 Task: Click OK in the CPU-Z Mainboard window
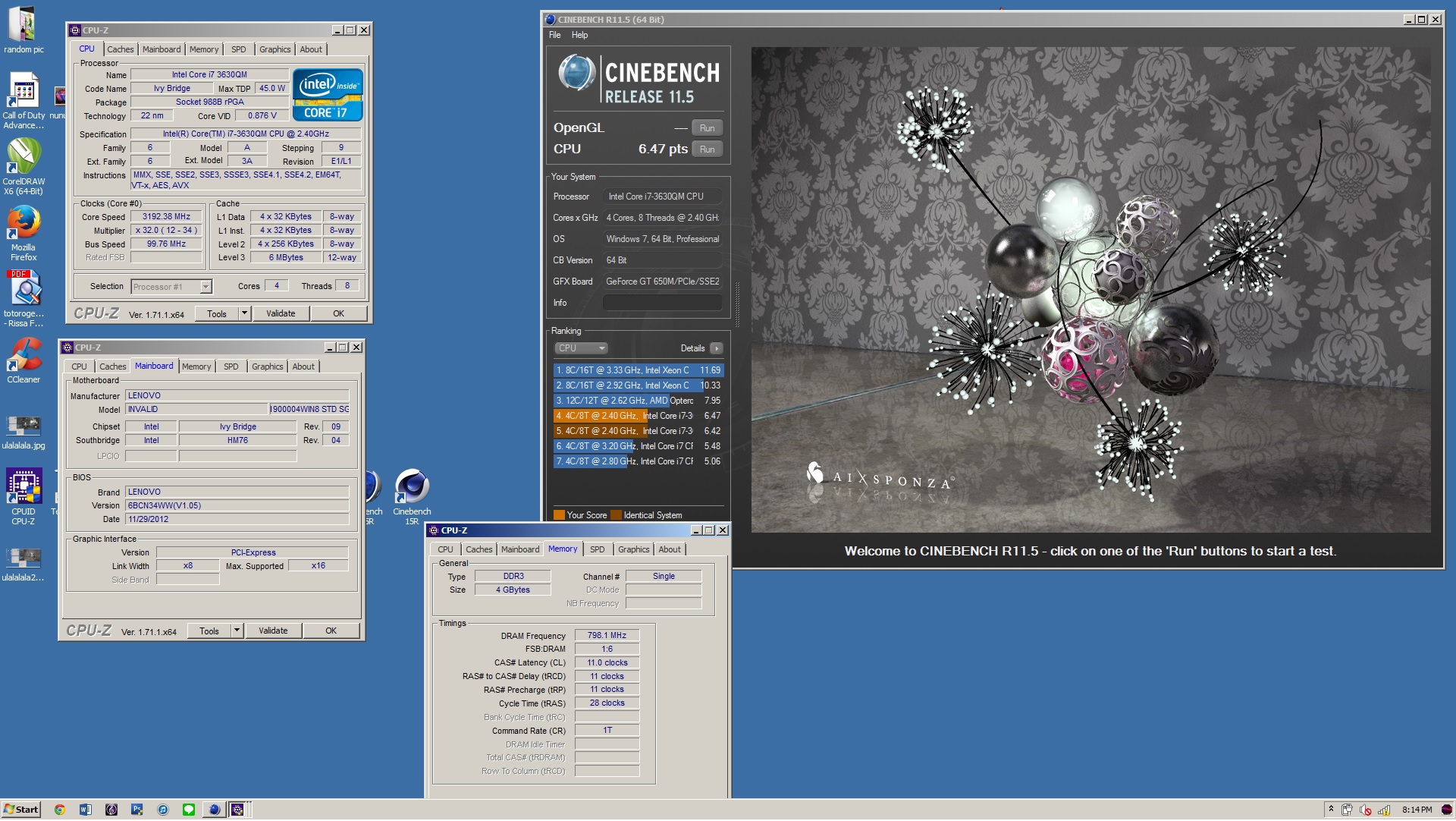[x=331, y=631]
